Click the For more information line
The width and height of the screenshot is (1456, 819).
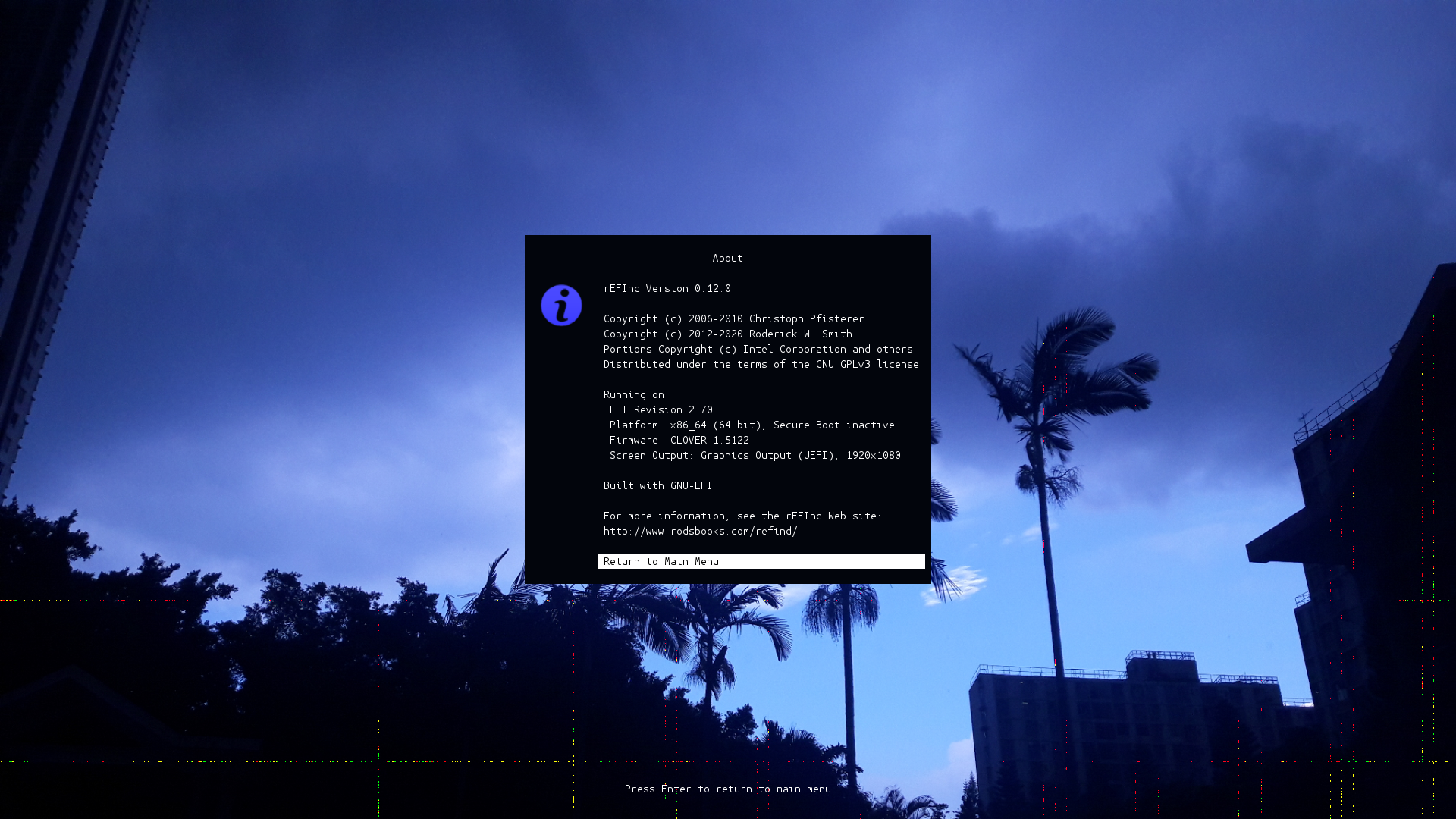click(742, 516)
